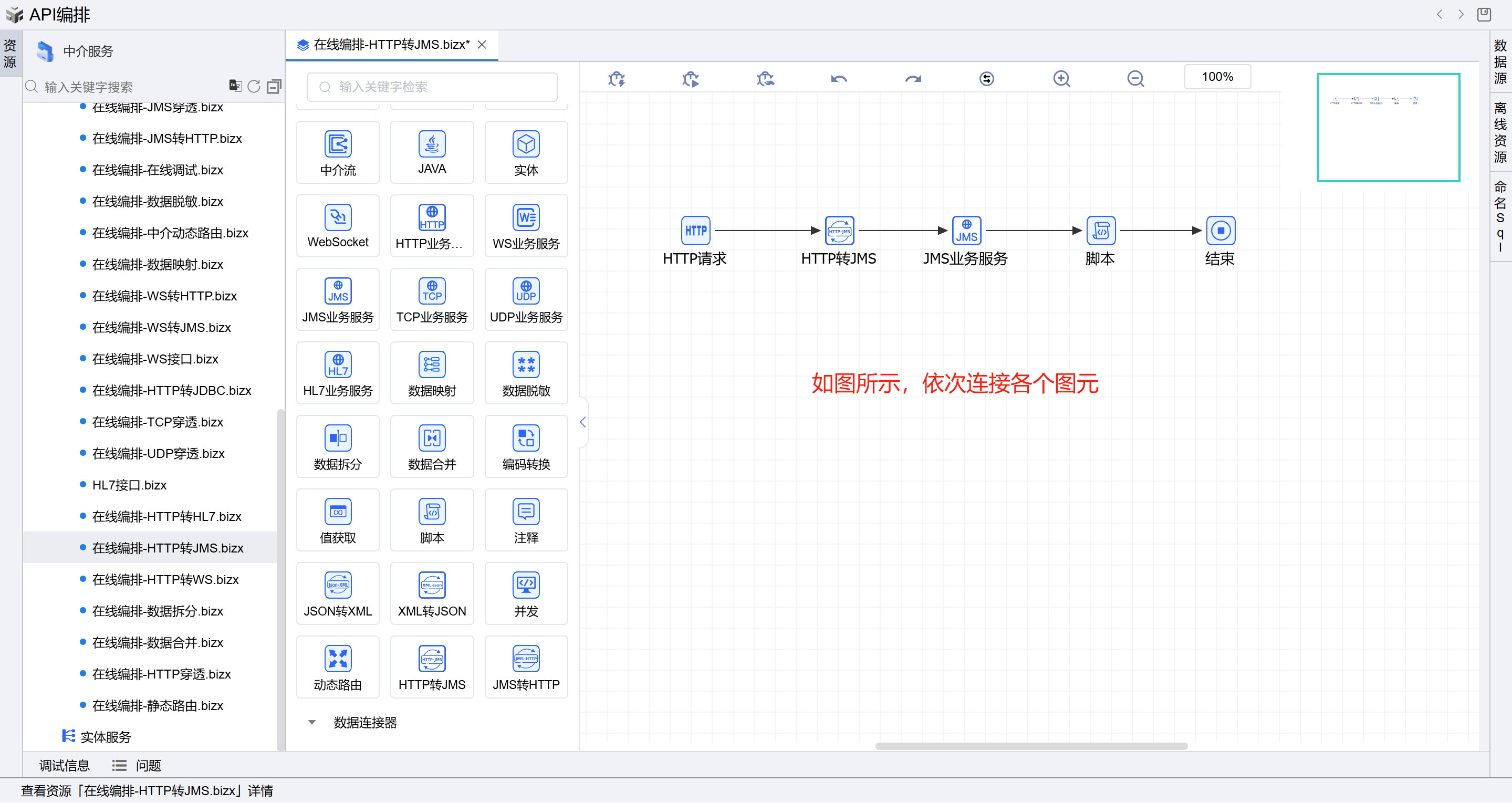Viewport: 1512px width, 803px height.
Task: Collapse component palette with side chevron
Action: pyautogui.click(x=582, y=422)
